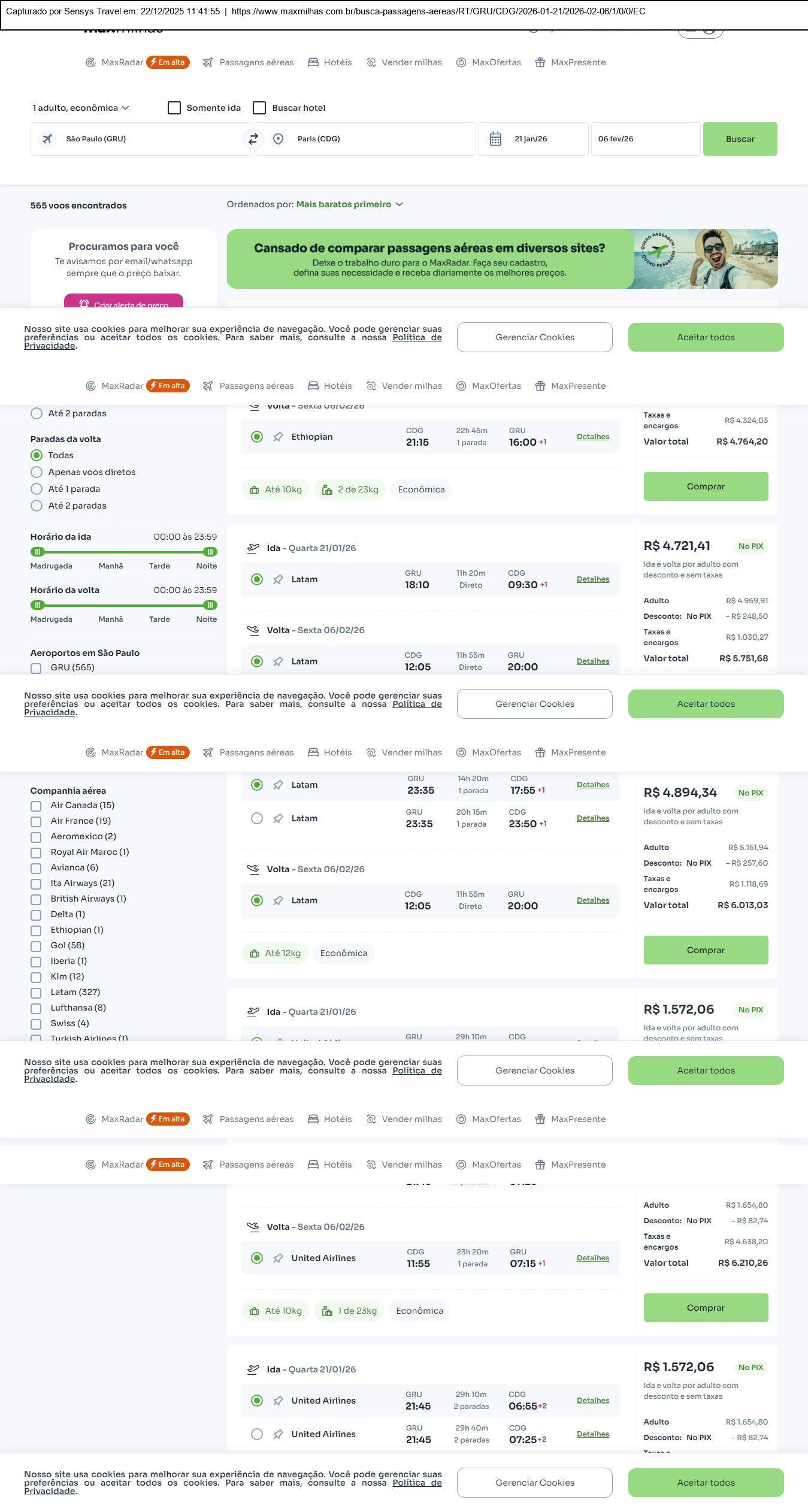The width and height of the screenshot is (808, 1512).
Task: Pin the United Airlines 23h 20m return flight
Action: (278, 1259)
